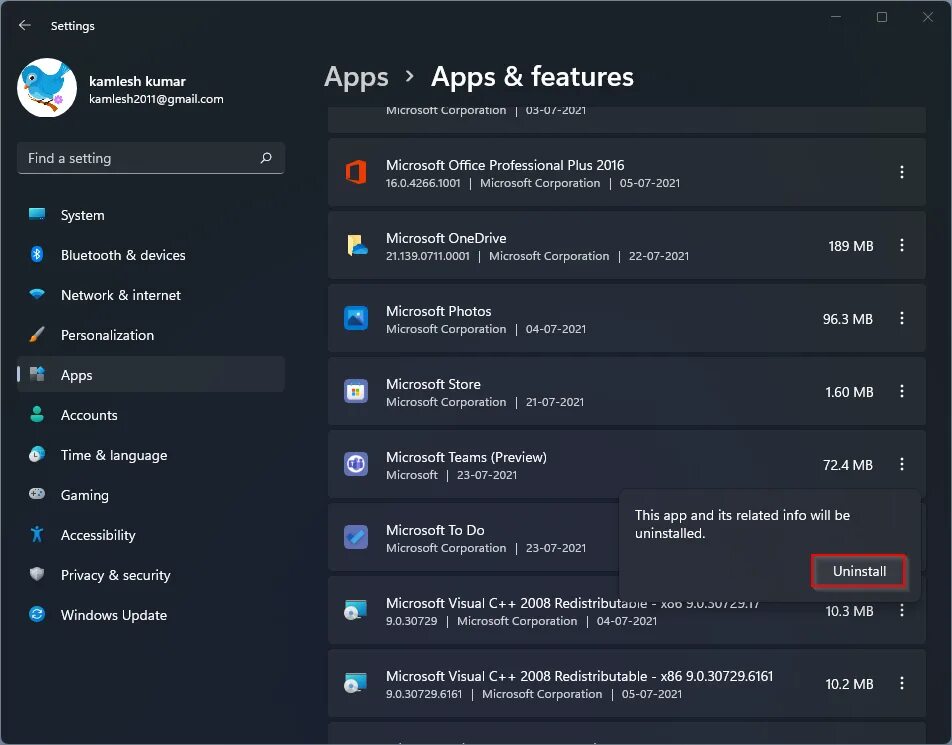The image size is (952, 745).
Task: Select the Microsoft To Do title text
Action: [435, 530]
